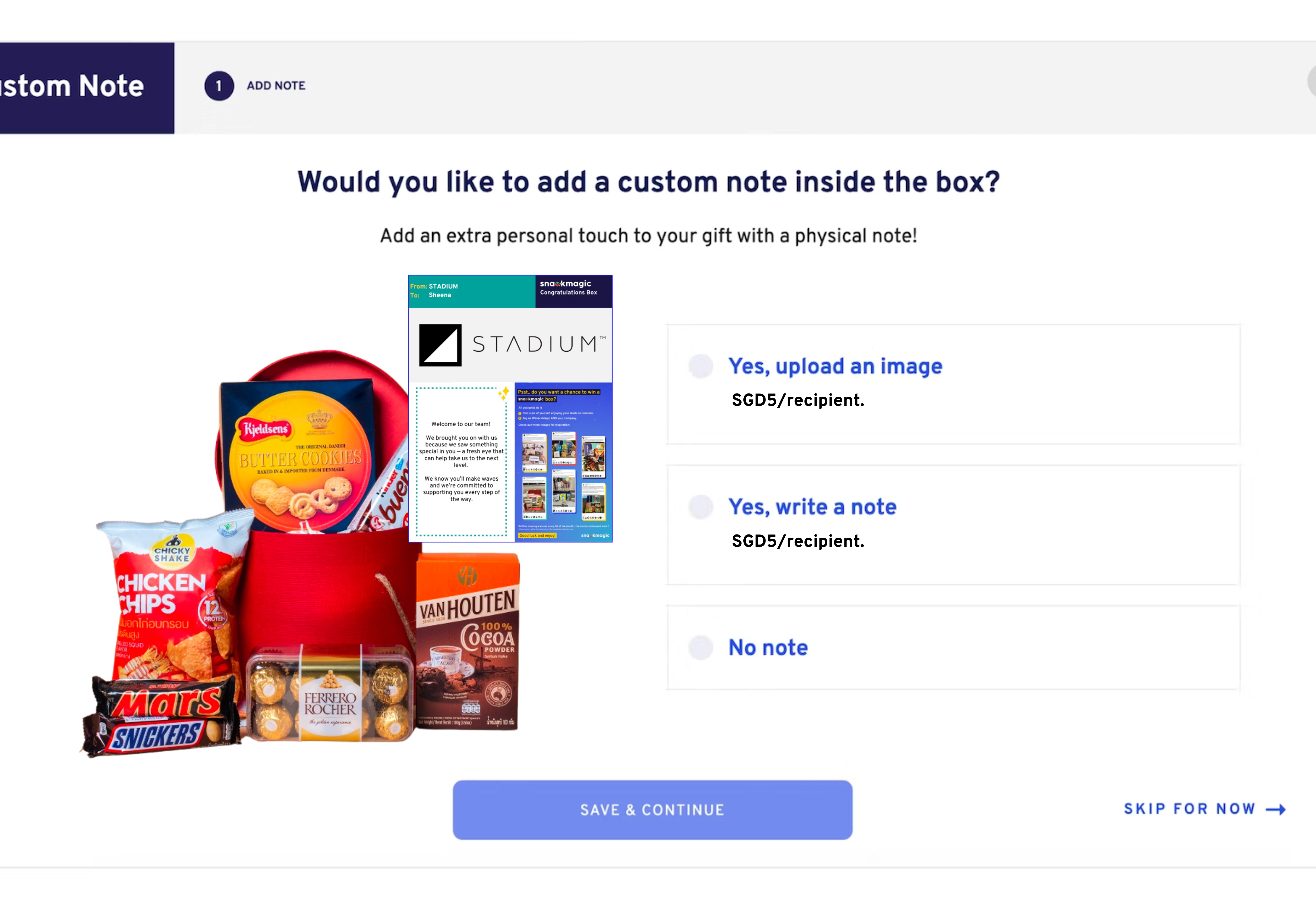Click the arrow icon beside Skip For Now
Image resolution: width=1316 pixels, height=909 pixels.
click(x=1276, y=809)
